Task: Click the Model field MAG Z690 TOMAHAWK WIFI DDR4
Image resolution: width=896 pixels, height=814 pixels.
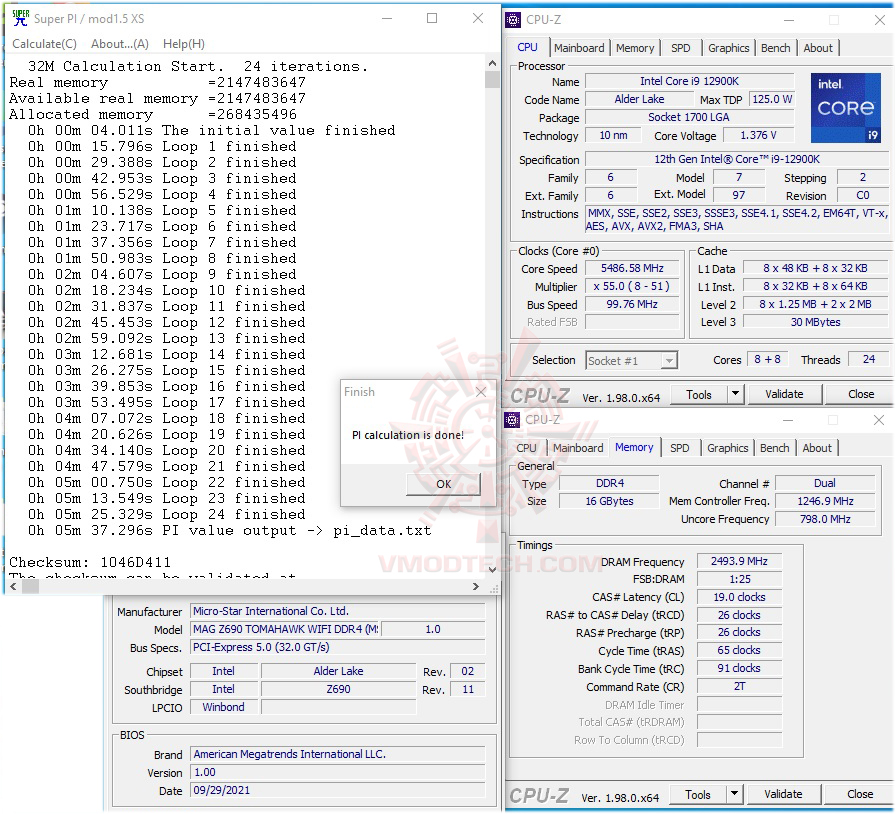Action: pos(286,629)
